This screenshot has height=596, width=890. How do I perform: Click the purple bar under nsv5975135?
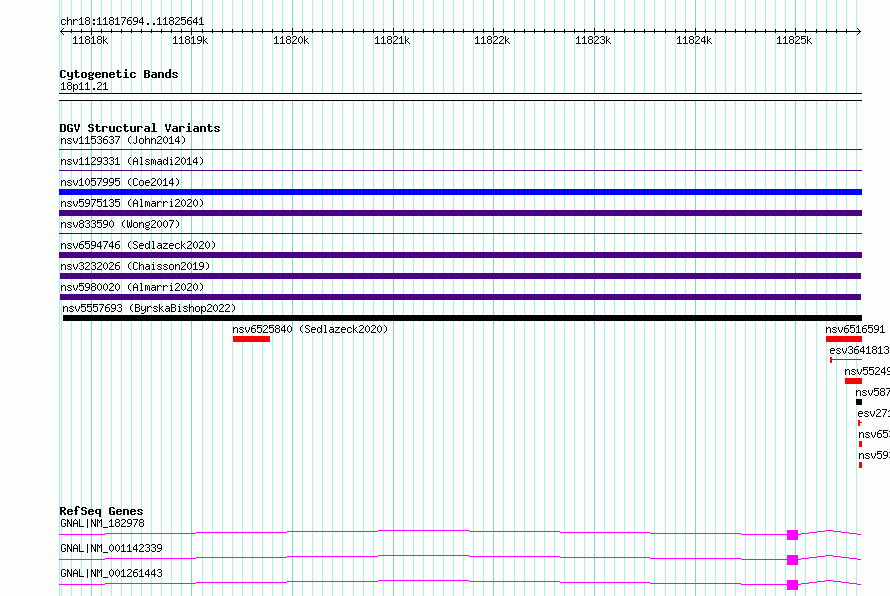pos(460,213)
